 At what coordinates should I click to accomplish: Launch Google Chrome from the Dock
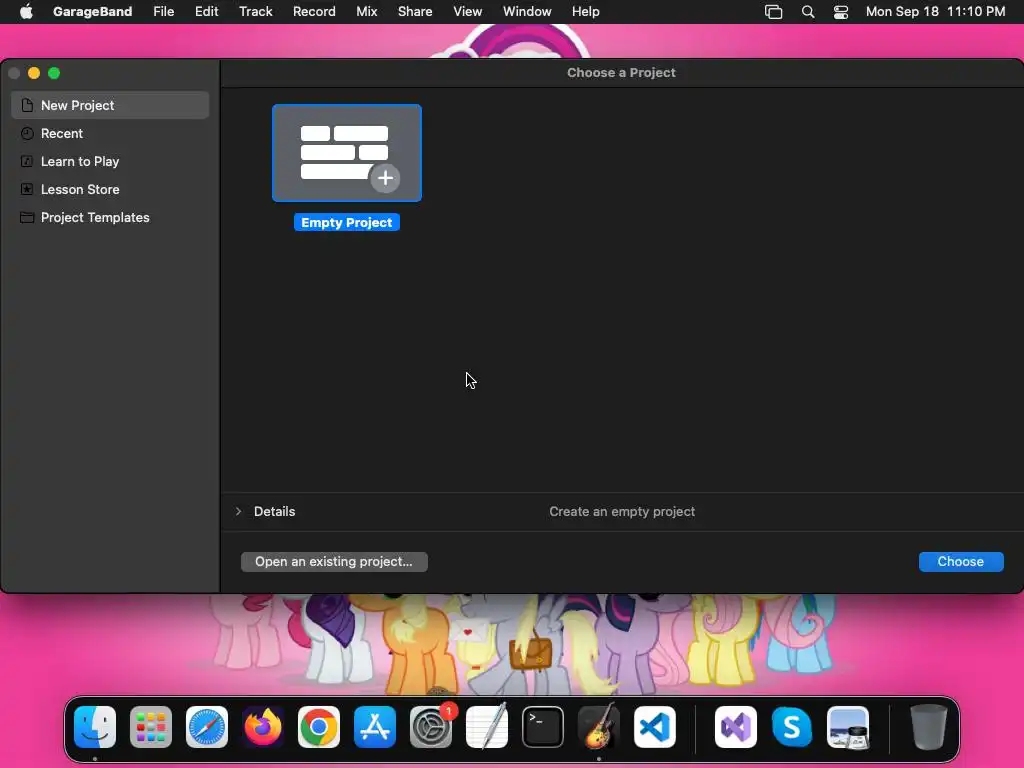(319, 727)
